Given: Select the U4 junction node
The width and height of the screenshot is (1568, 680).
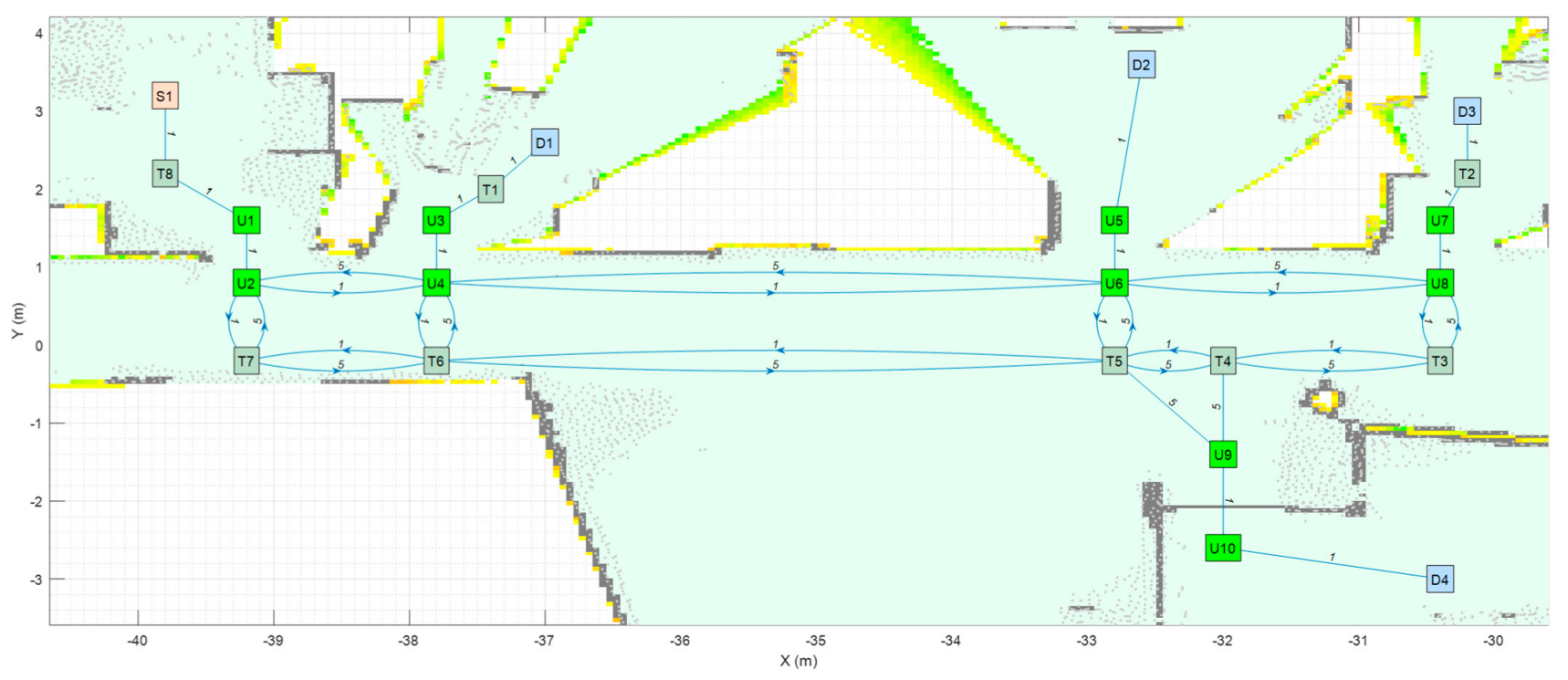Looking at the screenshot, I should tap(436, 283).
